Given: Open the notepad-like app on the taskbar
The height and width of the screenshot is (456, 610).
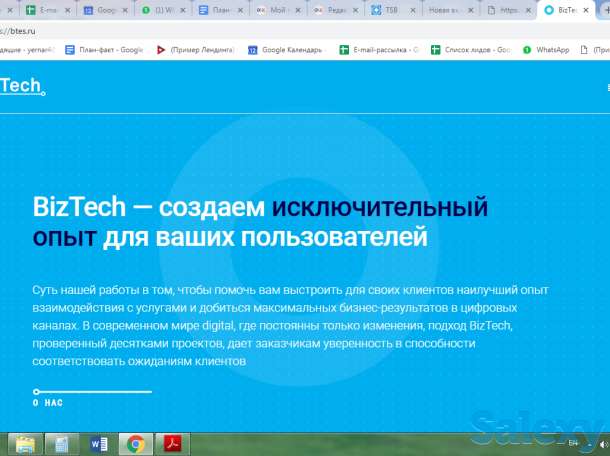Looking at the screenshot, I should 62,444.
